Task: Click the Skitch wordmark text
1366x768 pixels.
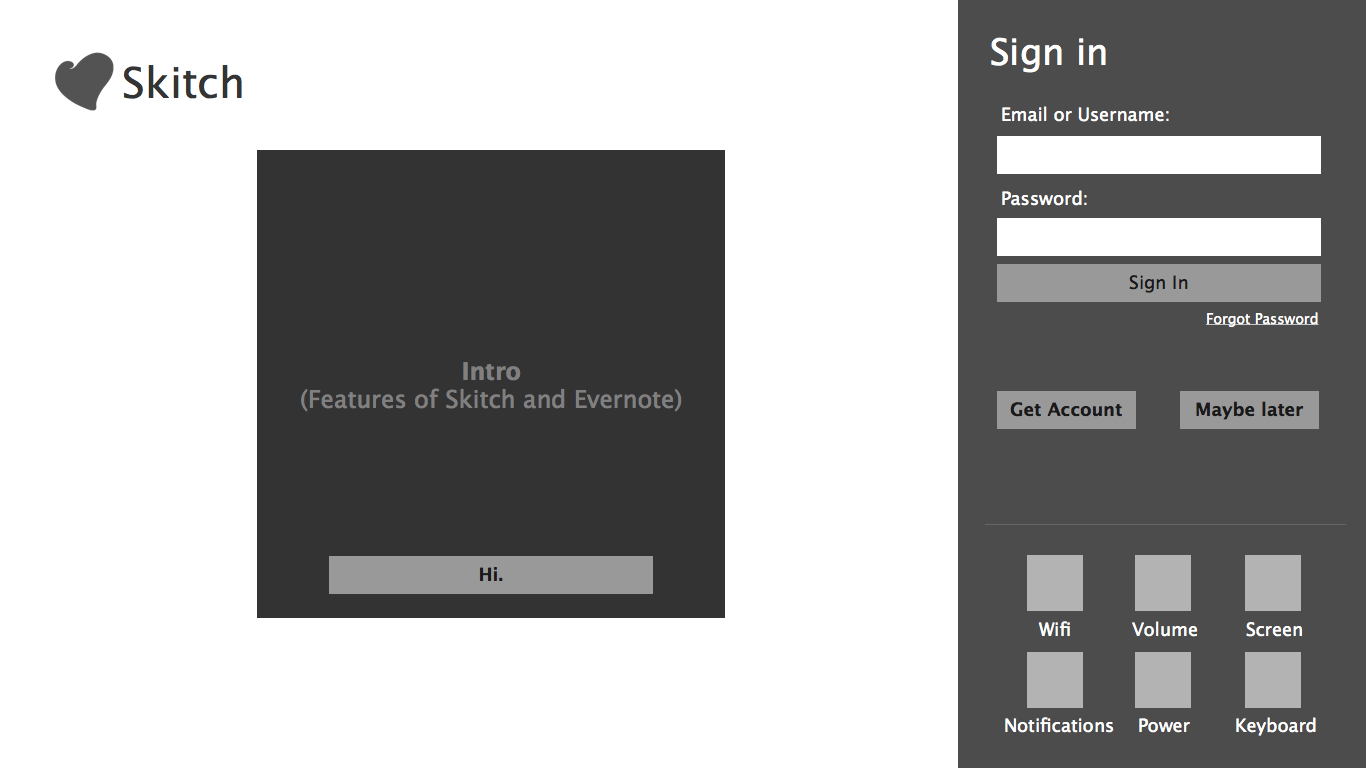Action: point(183,82)
